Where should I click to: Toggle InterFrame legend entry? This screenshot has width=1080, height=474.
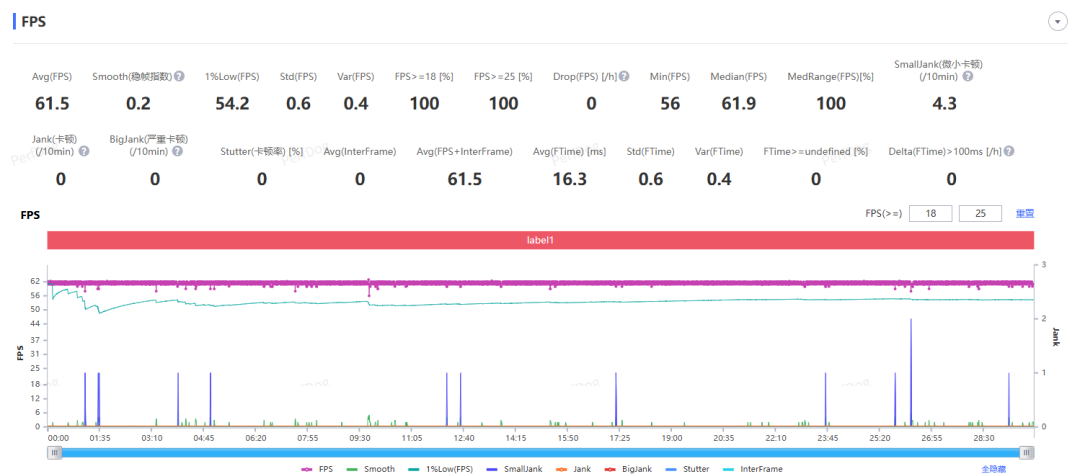pyautogui.click(x=754, y=469)
